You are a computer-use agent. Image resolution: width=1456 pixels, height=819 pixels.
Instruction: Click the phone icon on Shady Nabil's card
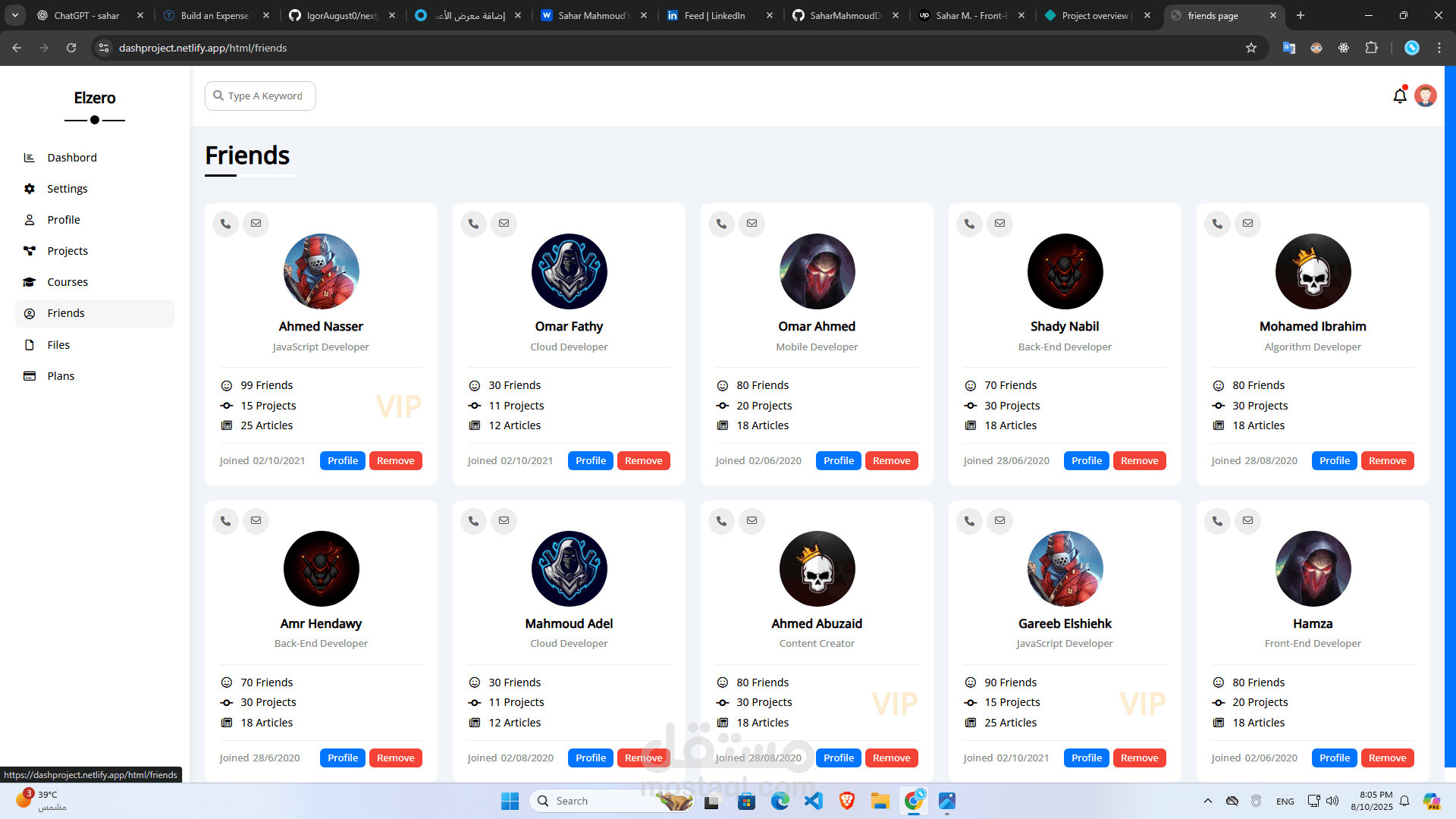click(969, 224)
